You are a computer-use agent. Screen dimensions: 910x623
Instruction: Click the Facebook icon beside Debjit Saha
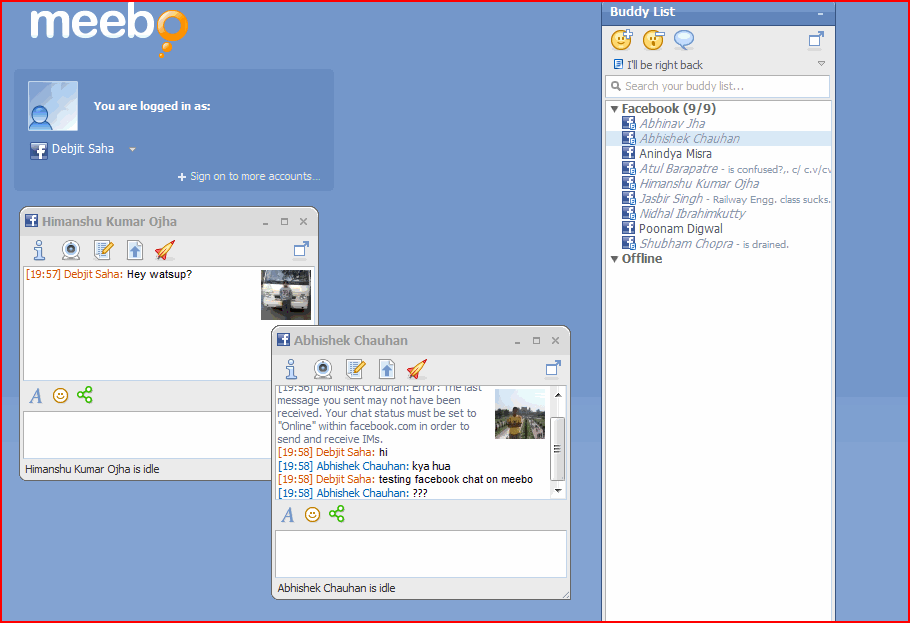pos(39,150)
